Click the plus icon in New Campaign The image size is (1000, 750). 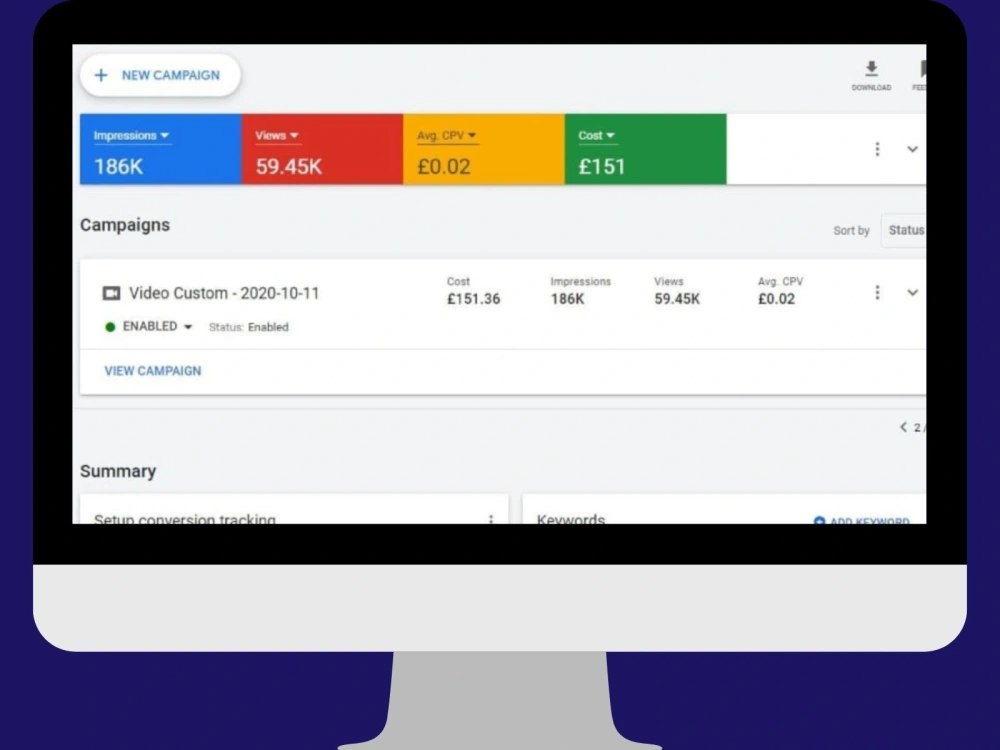pyautogui.click(x=101, y=75)
